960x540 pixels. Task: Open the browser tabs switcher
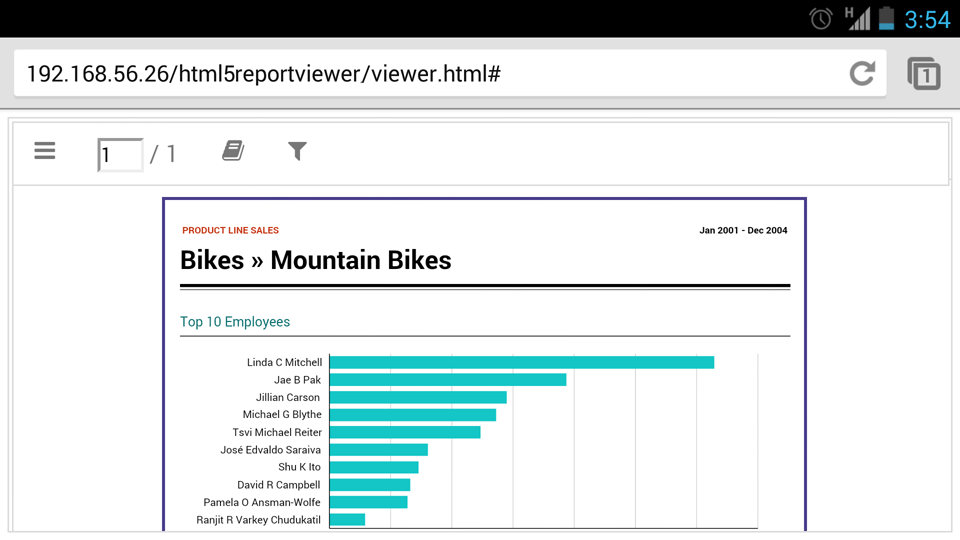click(923, 73)
